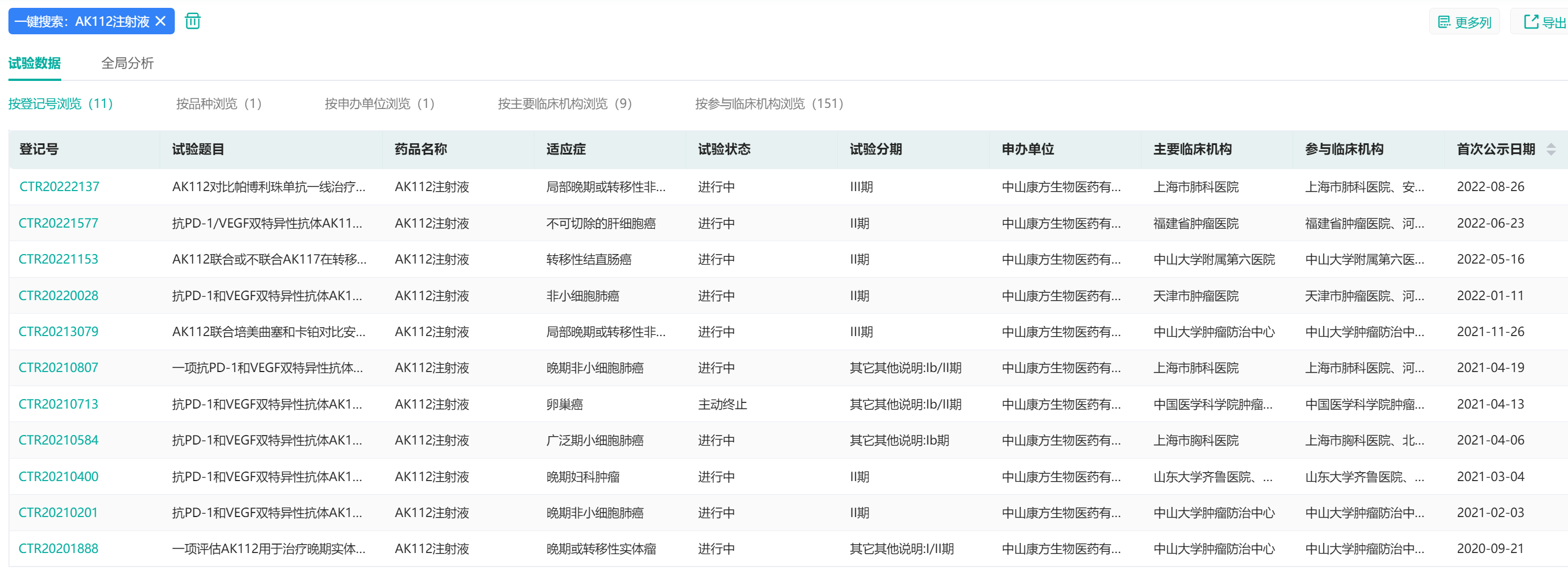Click the date 2022-08-26
This screenshot has height=580, width=1568.
pyautogui.click(x=1490, y=187)
